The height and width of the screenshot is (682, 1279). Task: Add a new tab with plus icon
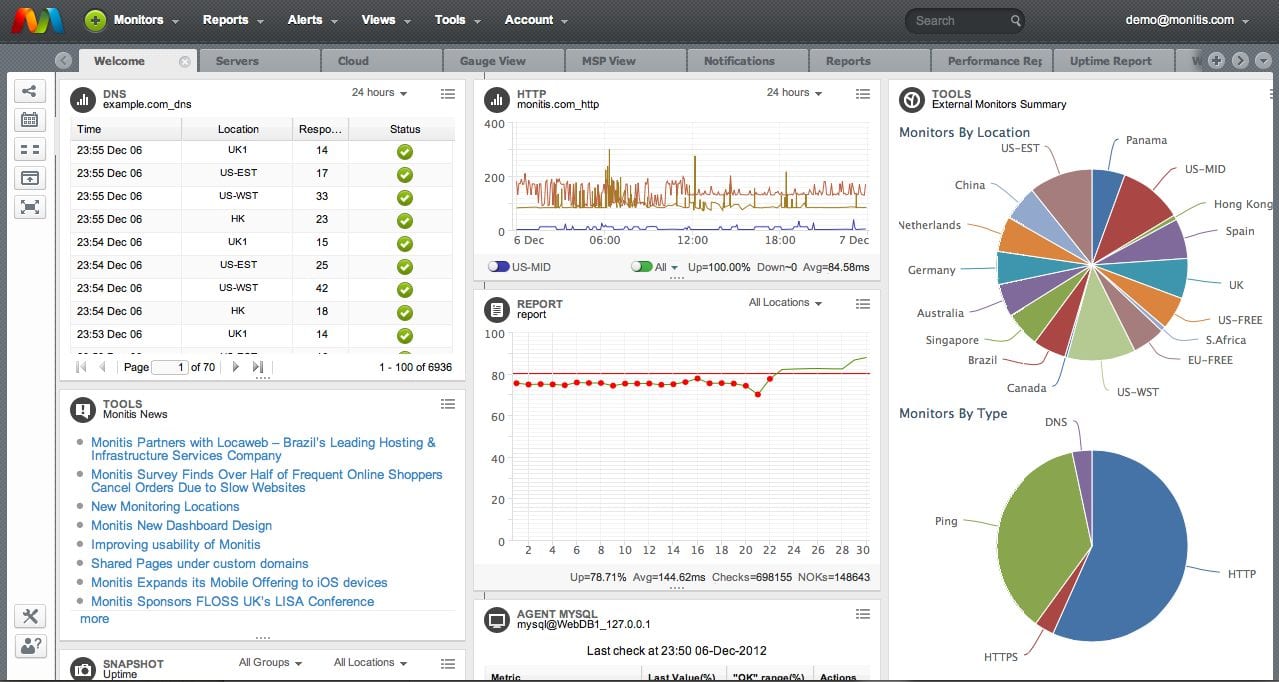1216,60
